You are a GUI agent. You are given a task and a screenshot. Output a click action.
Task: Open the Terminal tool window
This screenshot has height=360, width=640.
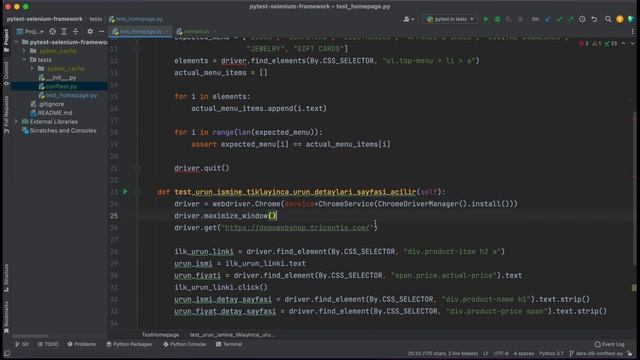pos(229,344)
